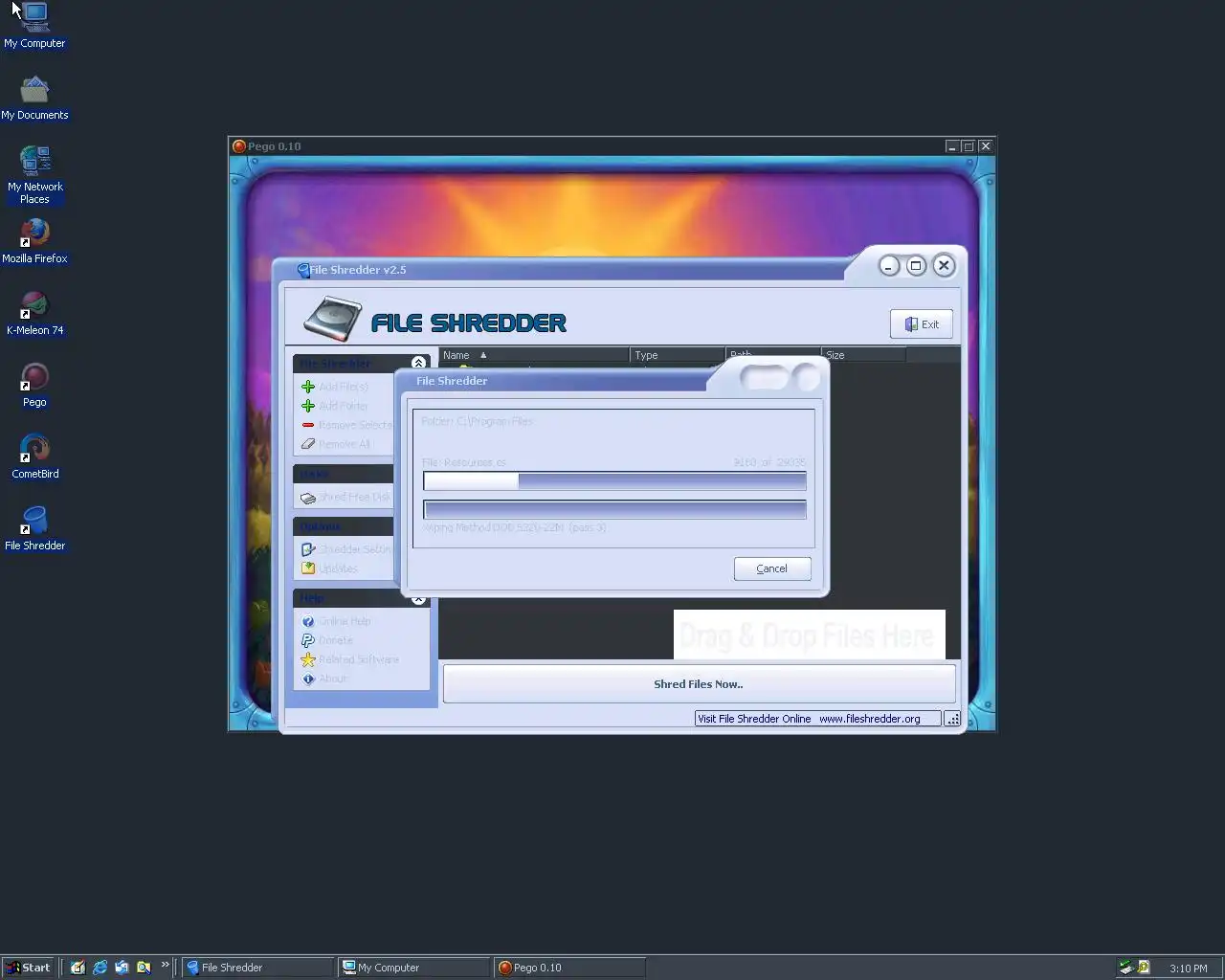Cancel the shredding progress dialog
The width and height of the screenshot is (1225, 980).
click(x=772, y=568)
